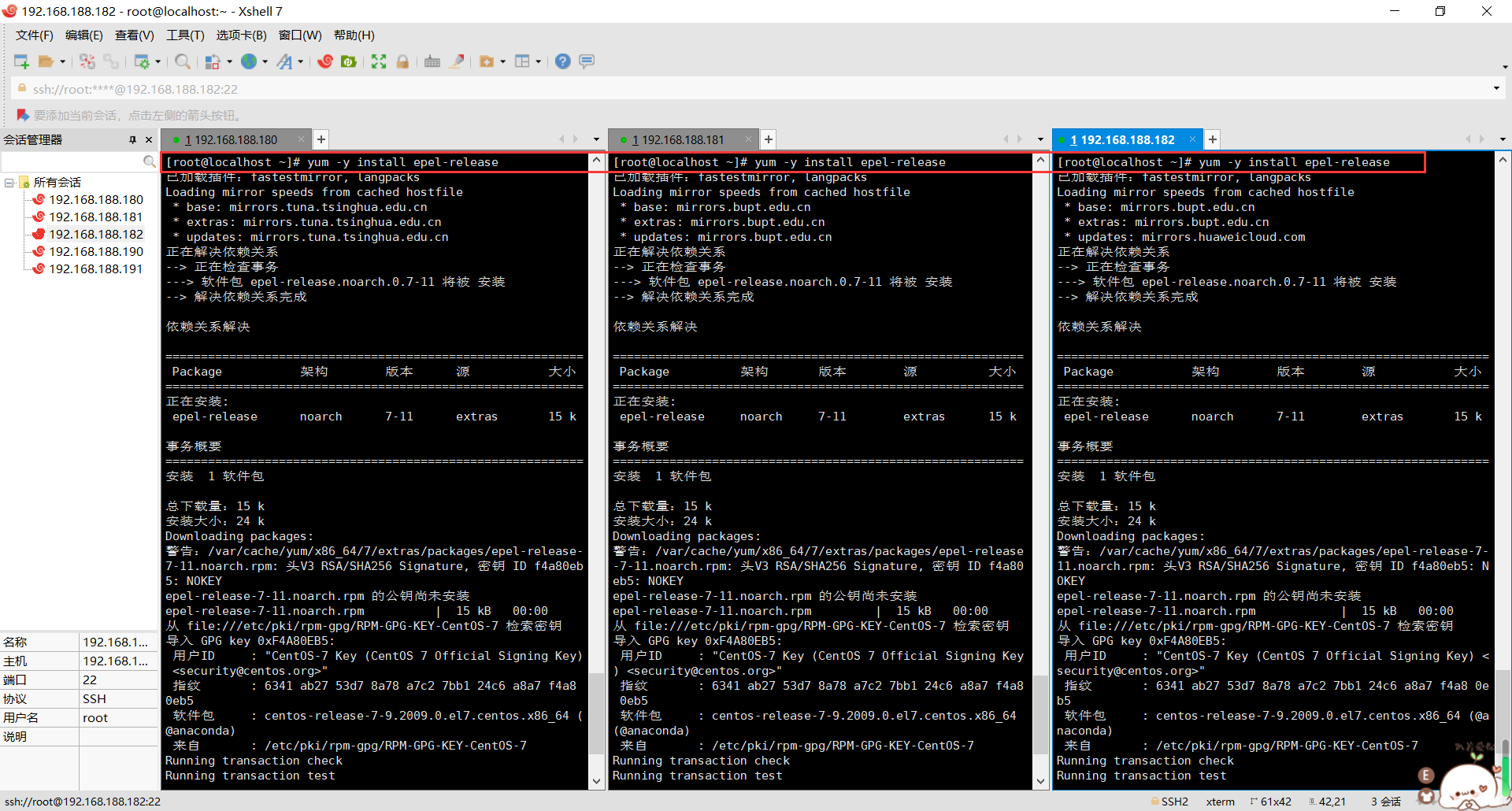Add new tab beside 192.168.188.181

click(x=769, y=139)
